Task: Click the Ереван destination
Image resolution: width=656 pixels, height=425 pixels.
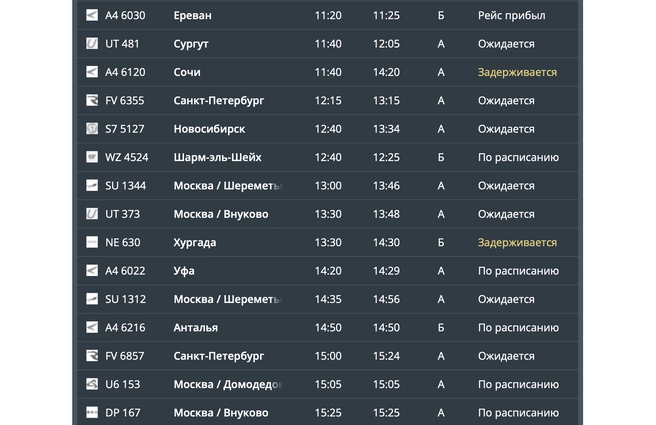Action: coord(192,16)
